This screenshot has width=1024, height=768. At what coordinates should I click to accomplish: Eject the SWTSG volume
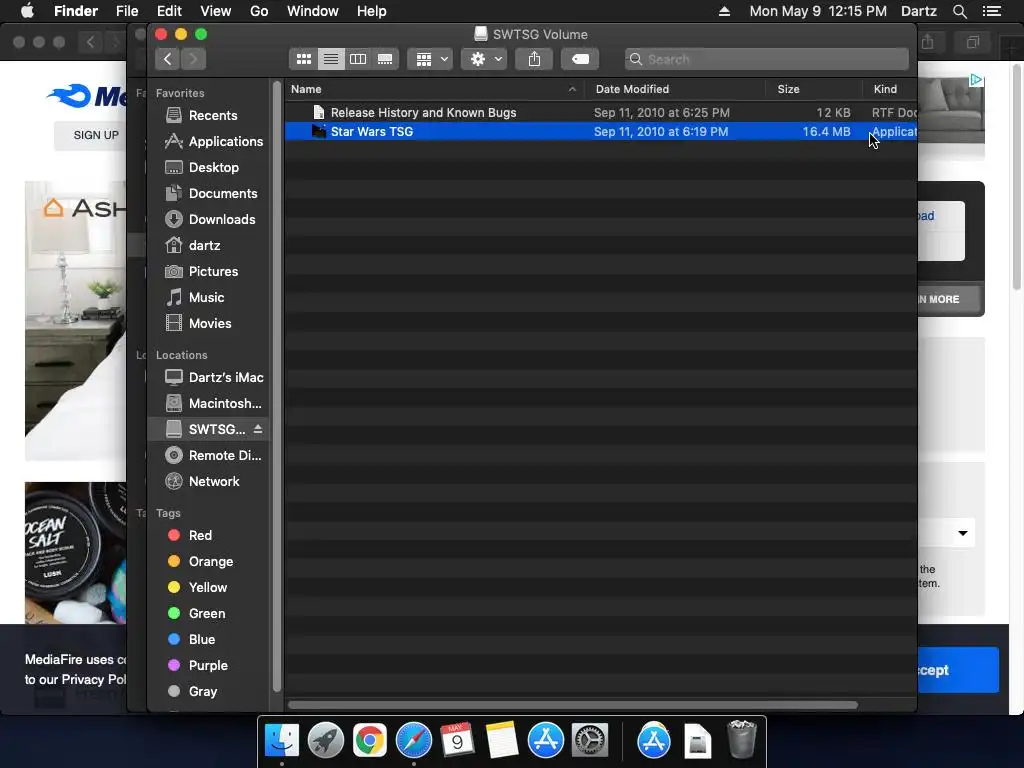[x=258, y=429]
